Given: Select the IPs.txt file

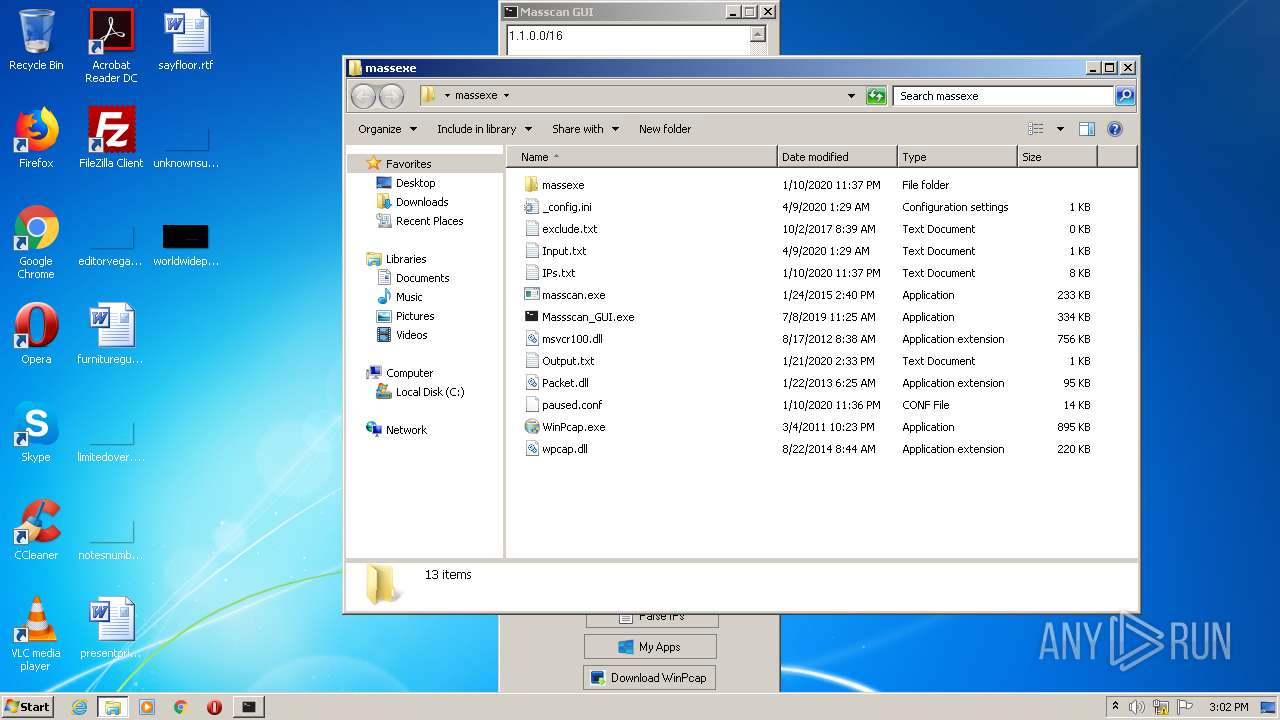Looking at the screenshot, I should 558,273.
